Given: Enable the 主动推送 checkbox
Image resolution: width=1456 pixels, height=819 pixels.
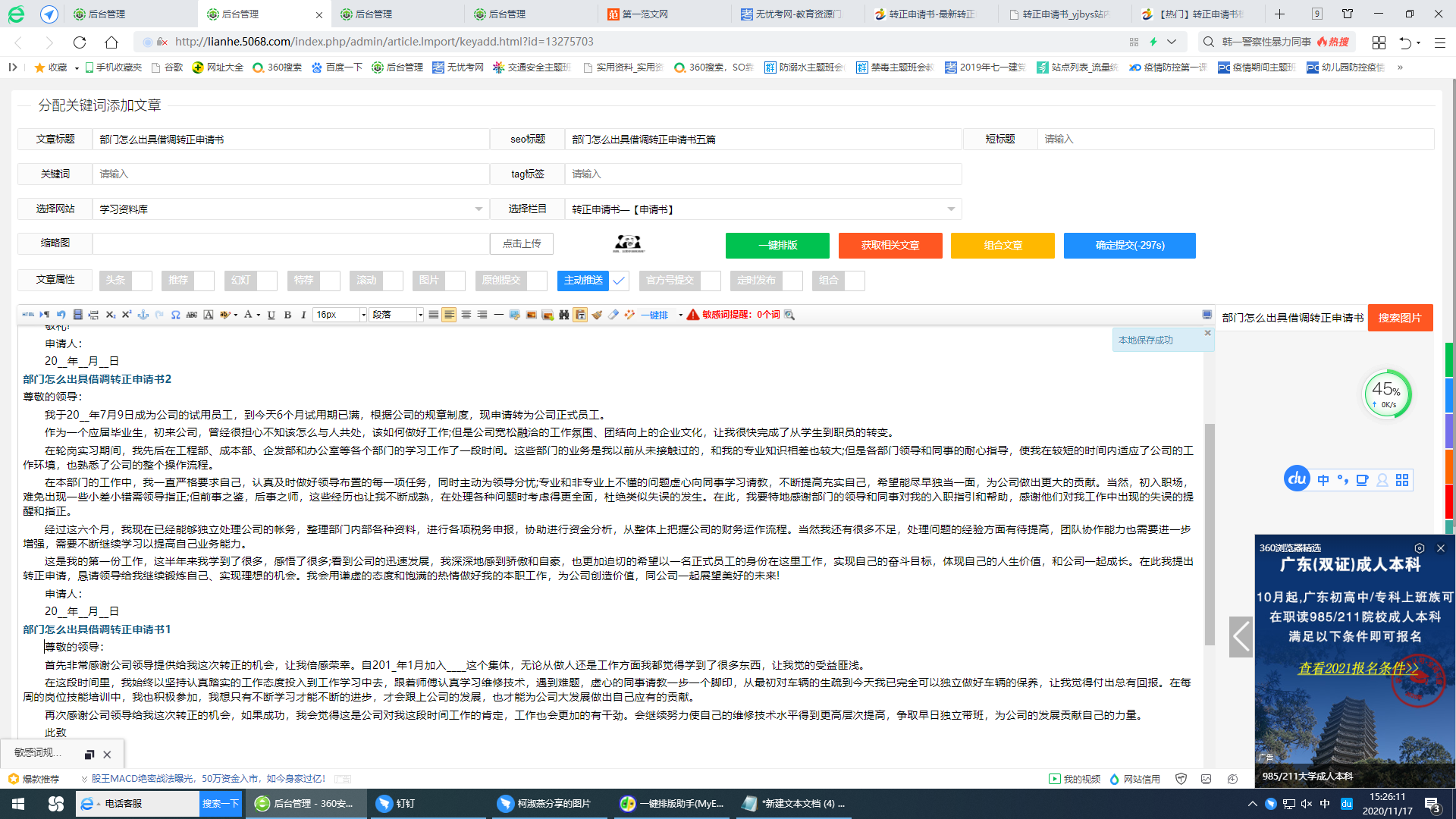Looking at the screenshot, I should (619, 281).
